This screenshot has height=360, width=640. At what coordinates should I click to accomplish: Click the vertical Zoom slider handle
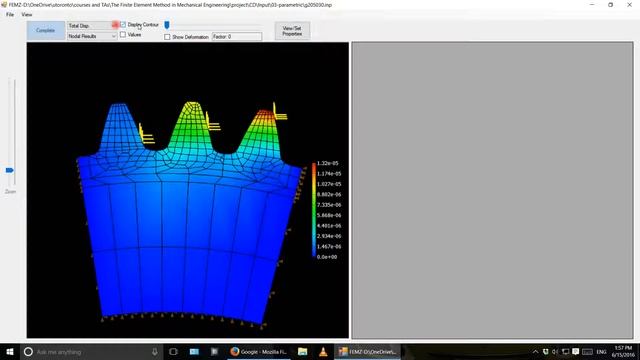point(9,170)
